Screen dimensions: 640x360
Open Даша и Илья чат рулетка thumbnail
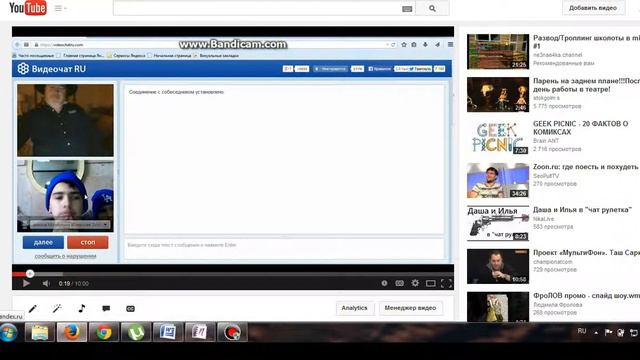pyautogui.click(x=498, y=223)
